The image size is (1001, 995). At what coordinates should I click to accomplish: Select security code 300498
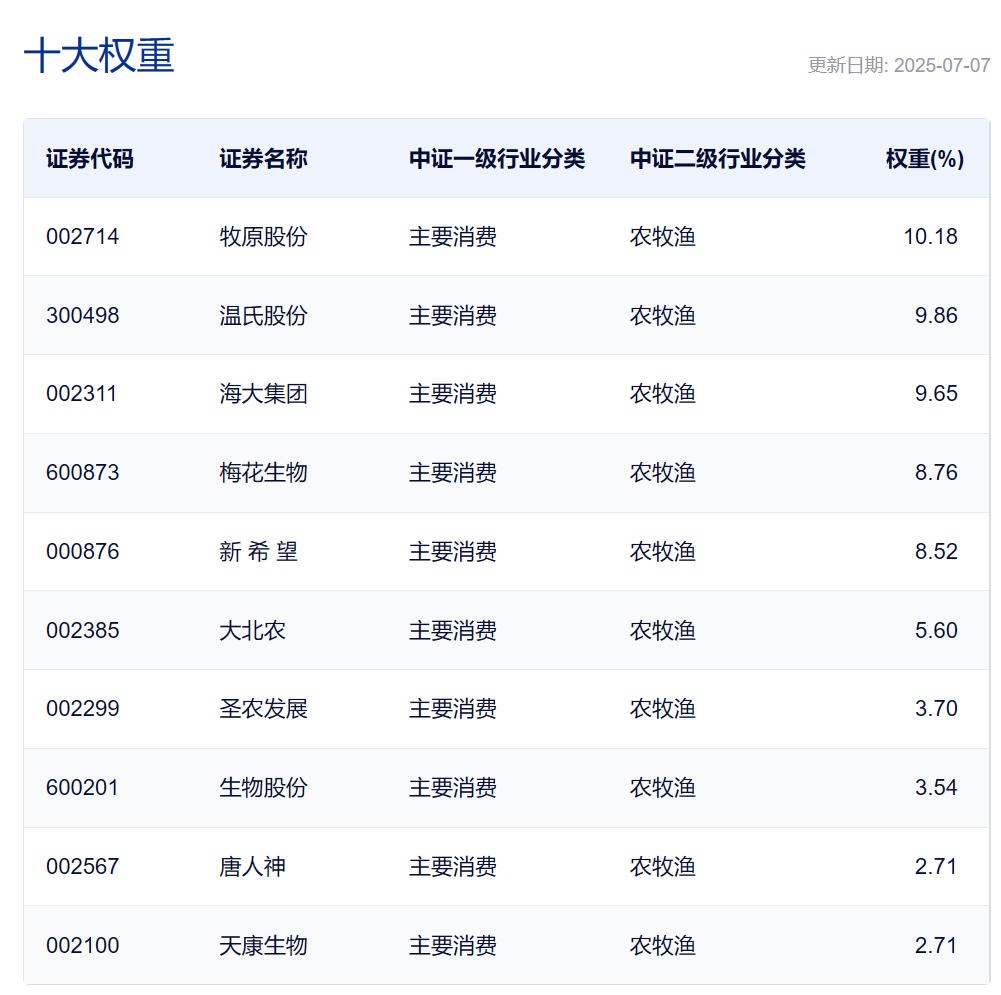[x=82, y=315]
